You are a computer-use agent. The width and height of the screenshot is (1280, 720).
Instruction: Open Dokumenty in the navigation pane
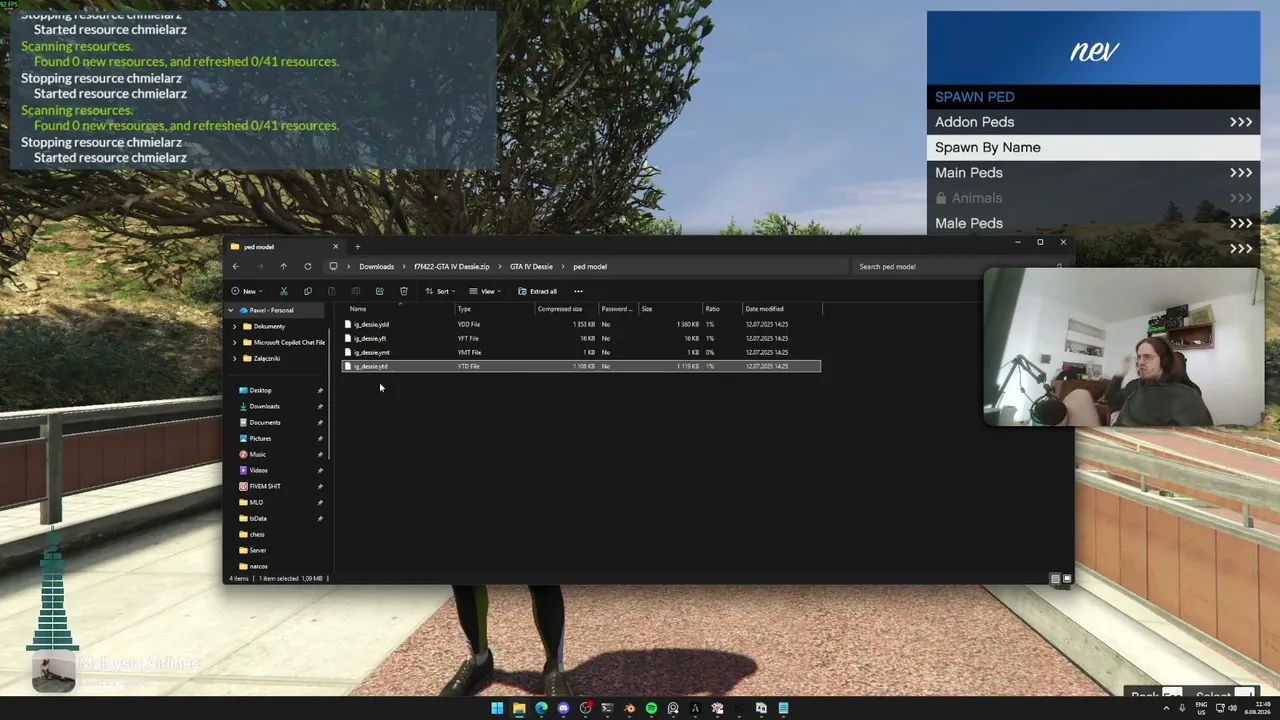pyautogui.click(x=269, y=327)
